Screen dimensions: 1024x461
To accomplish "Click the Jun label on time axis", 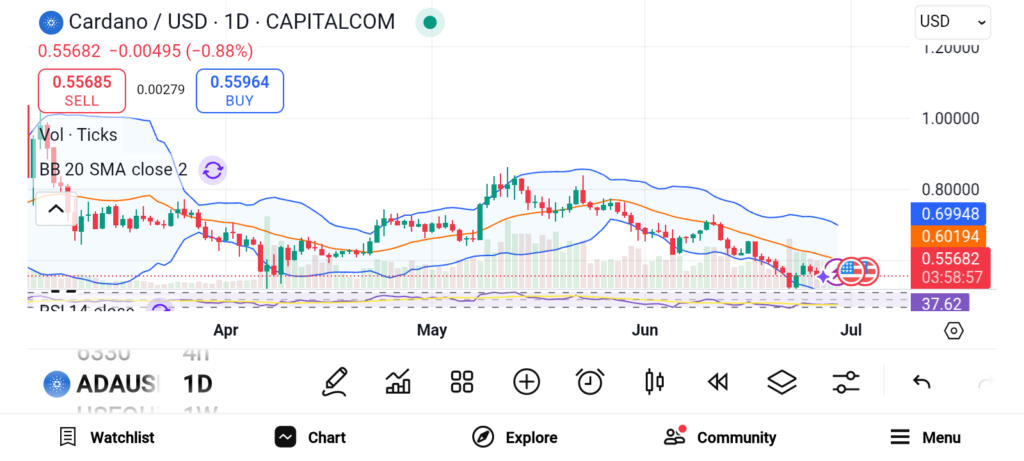I will coord(645,330).
